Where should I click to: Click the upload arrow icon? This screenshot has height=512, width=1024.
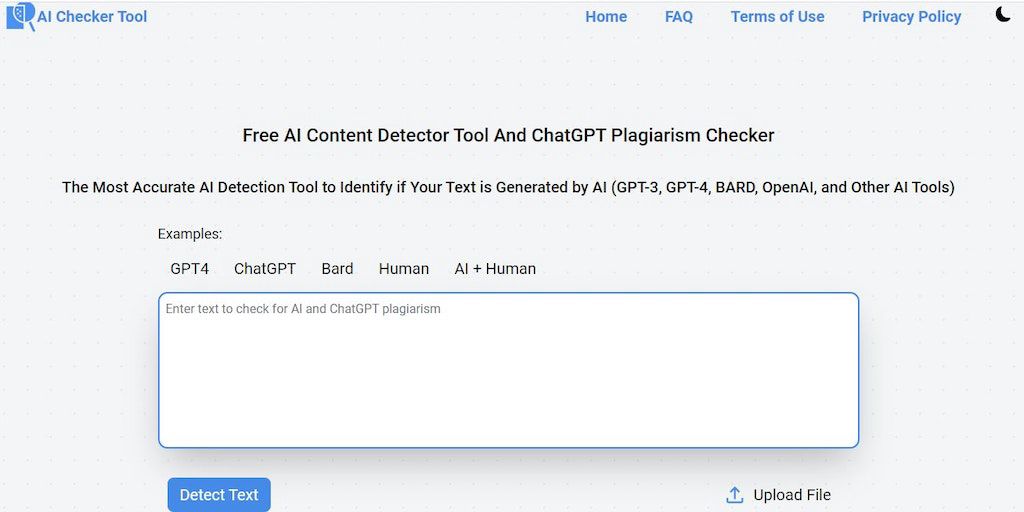735,495
